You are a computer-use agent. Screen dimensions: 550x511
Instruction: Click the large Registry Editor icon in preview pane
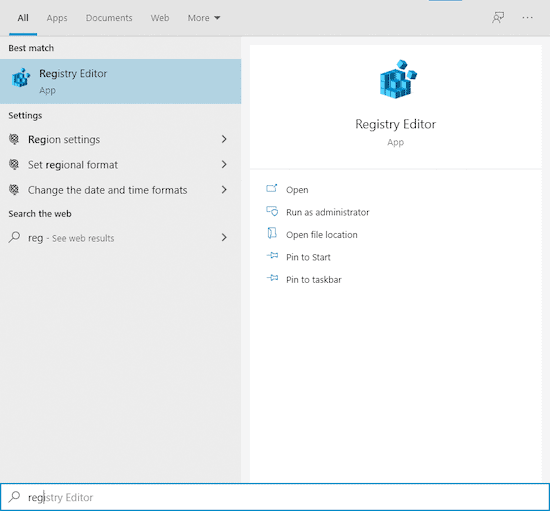pyautogui.click(x=398, y=79)
